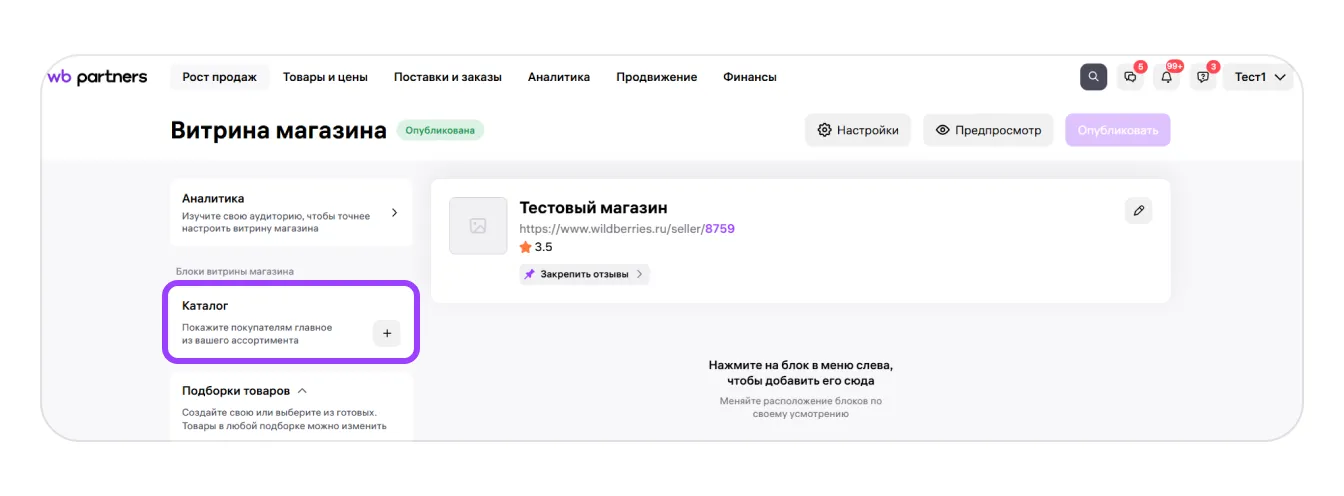Open the support questions icon
Screen dimensions: 1344x496
1203,77
